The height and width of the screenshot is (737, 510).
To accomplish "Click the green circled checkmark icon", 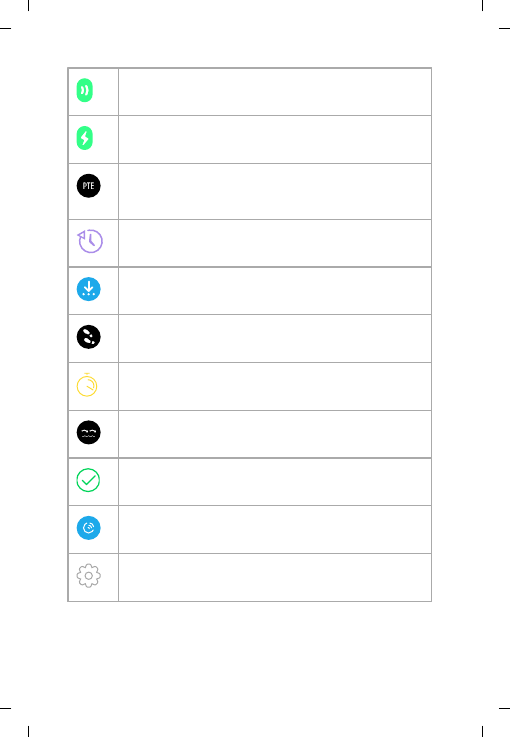I will (x=88, y=480).
